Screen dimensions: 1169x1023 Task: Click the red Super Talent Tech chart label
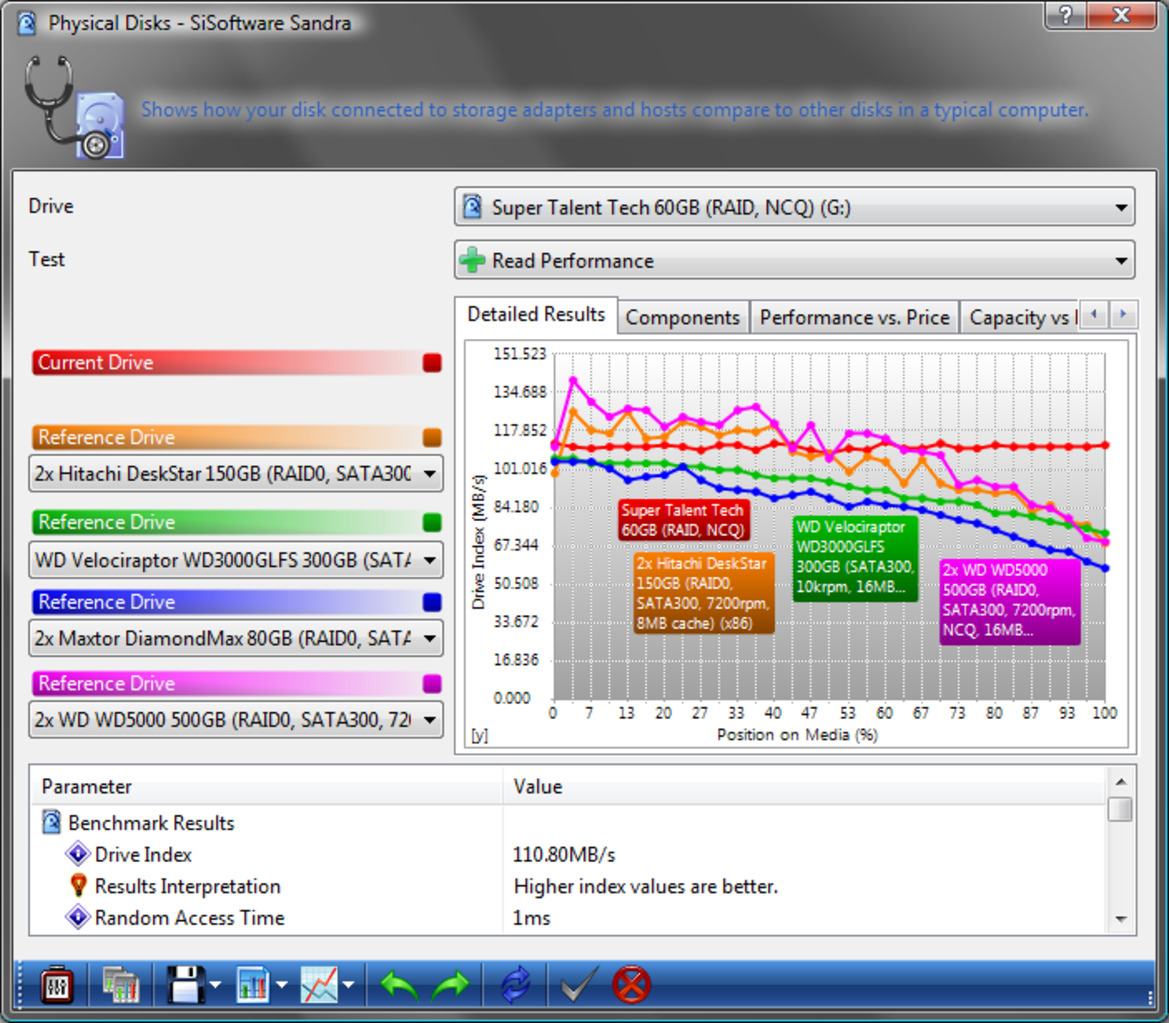684,520
